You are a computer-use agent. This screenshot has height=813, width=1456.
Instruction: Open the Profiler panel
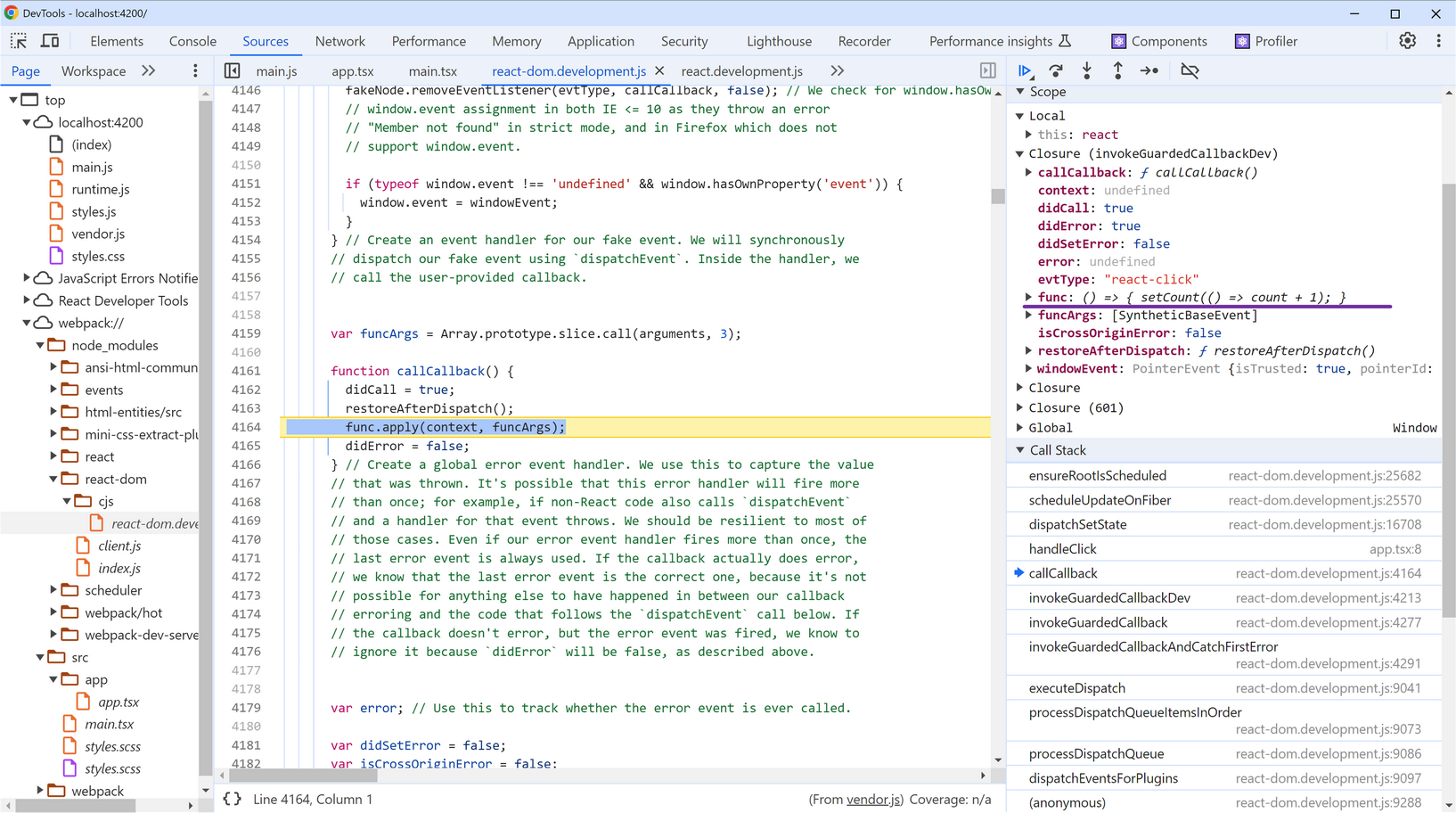(1265, 41)
